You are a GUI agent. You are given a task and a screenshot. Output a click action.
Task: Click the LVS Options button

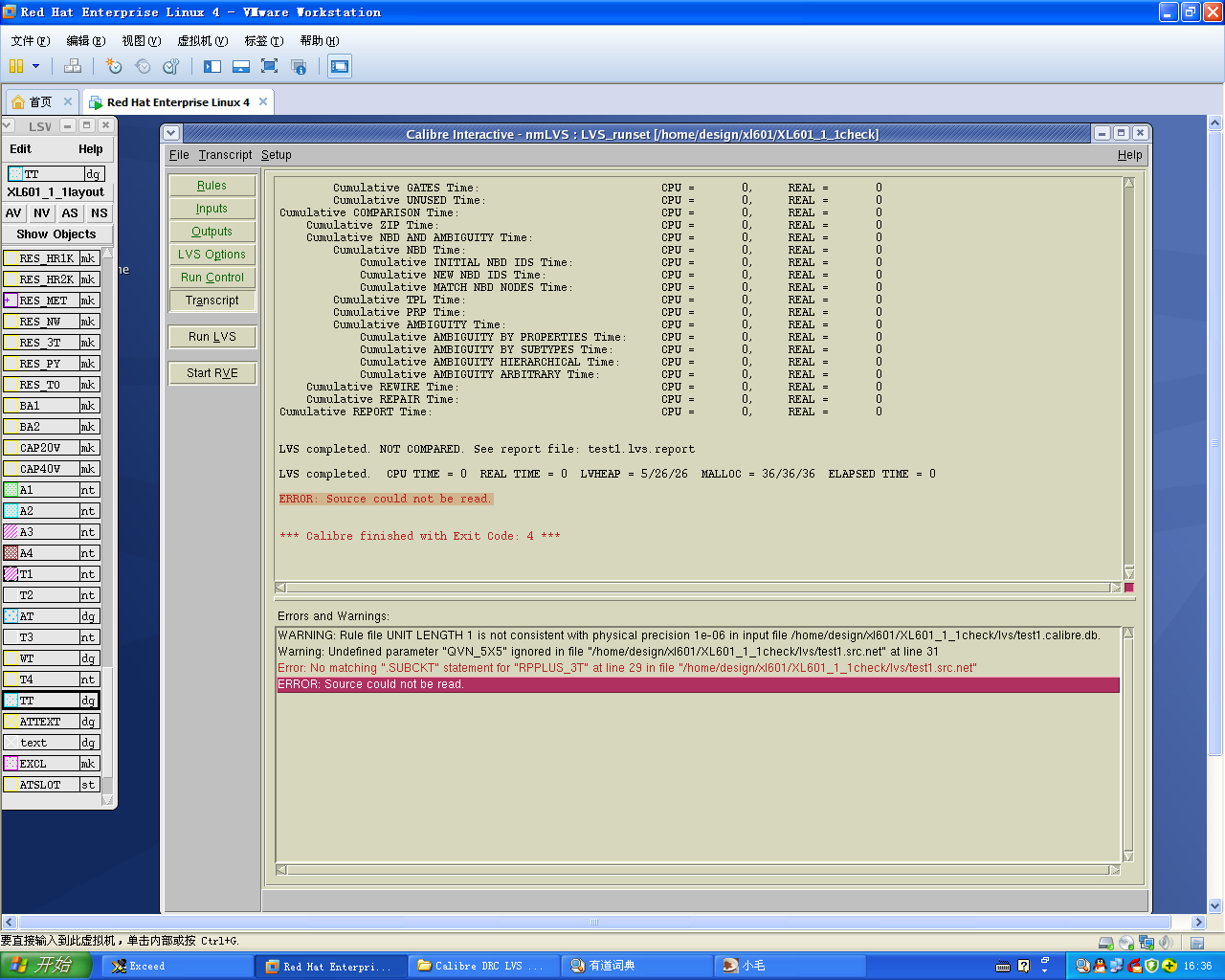coord(212,255)
